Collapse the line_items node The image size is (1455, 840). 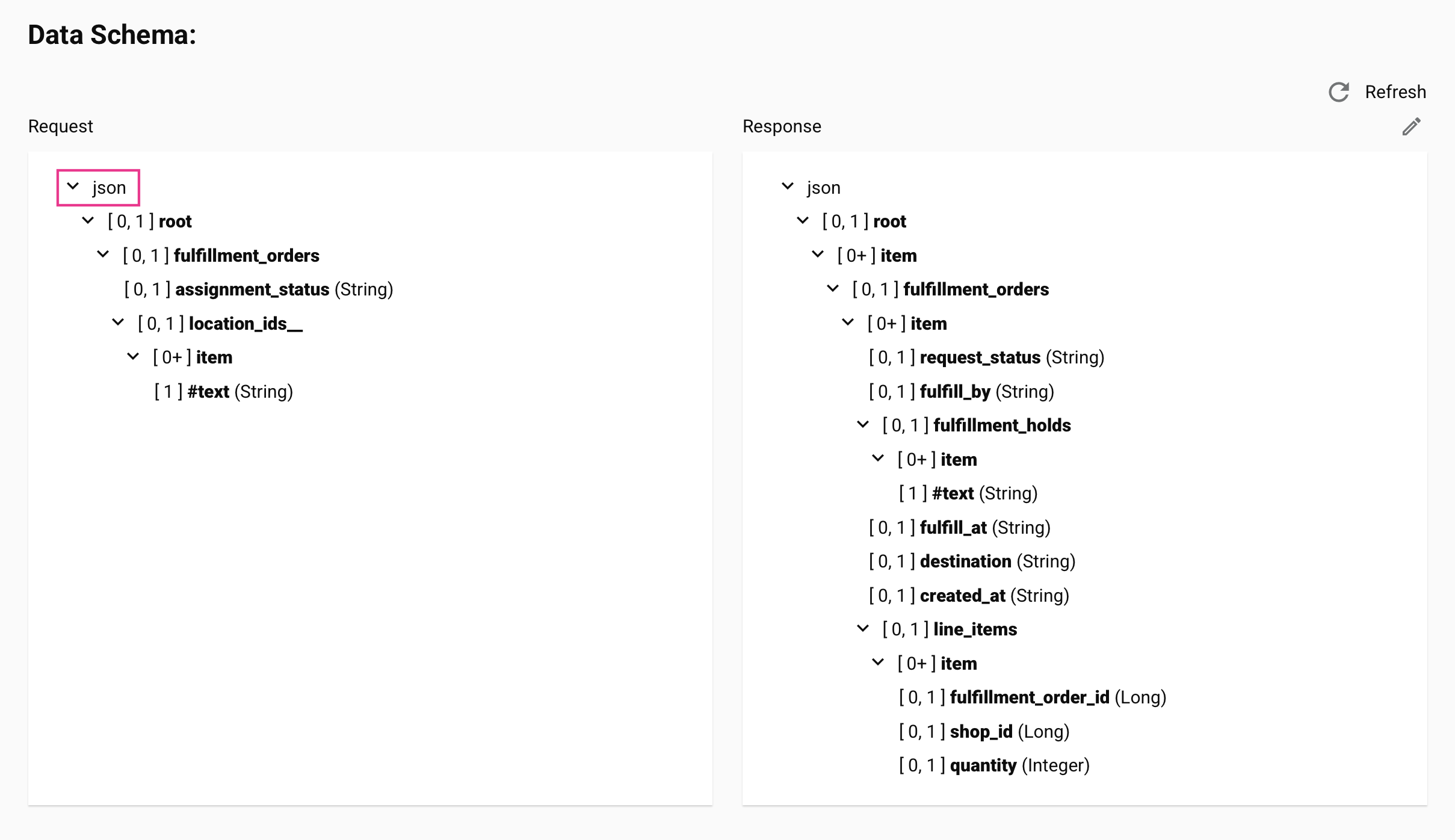pyautogui.click(x=862, y=629)
